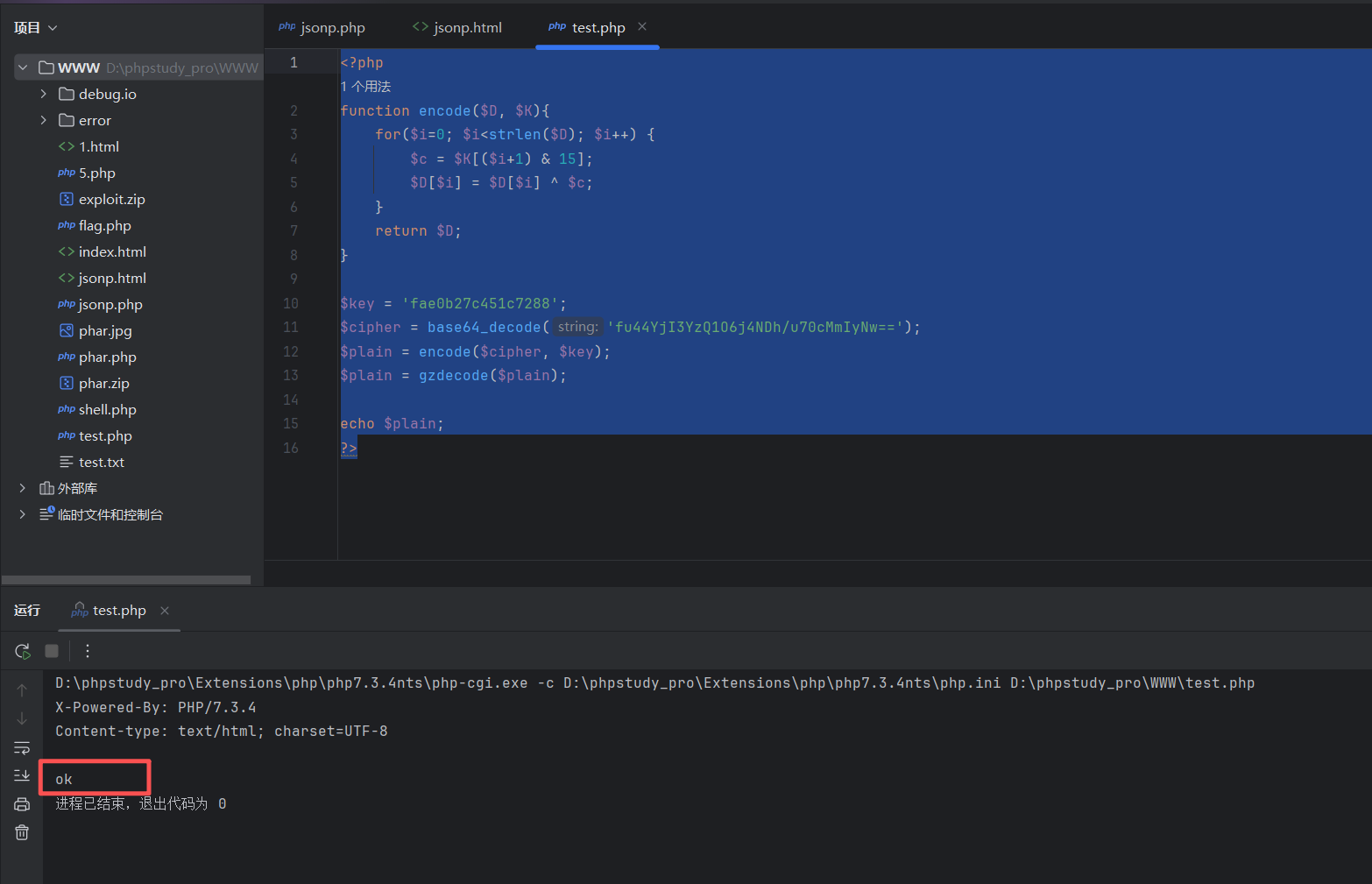Screen dimensions: 1372x884
Task: Open the run toolbar more-options menu
Action: point(88,651)
